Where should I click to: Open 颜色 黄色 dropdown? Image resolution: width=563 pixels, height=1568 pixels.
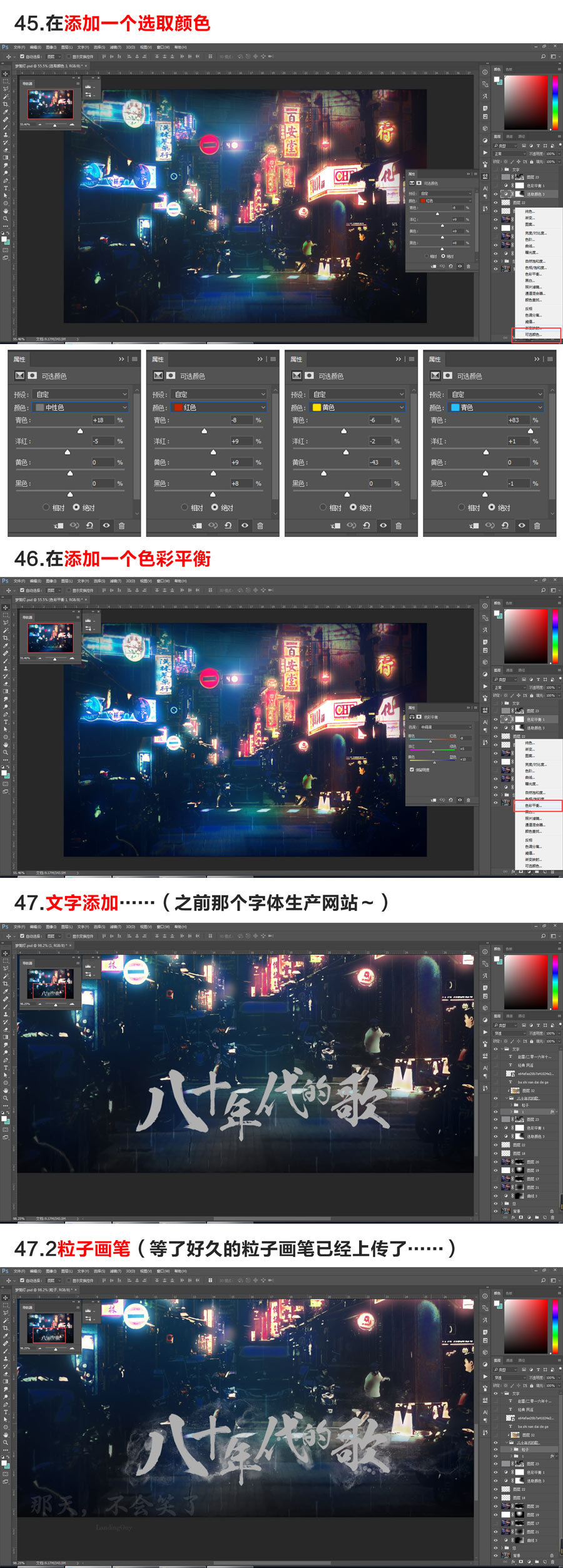point(358,407)
